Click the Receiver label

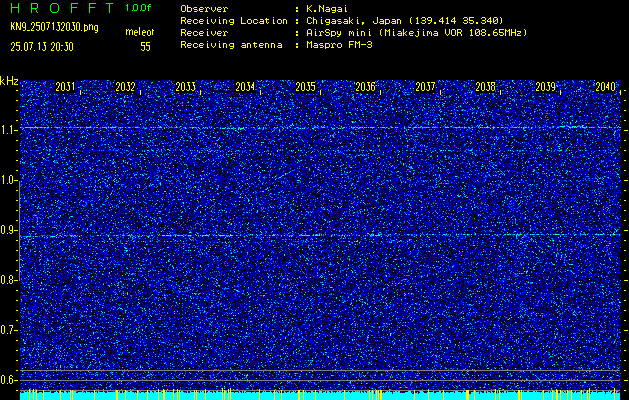tap(204, 32)
